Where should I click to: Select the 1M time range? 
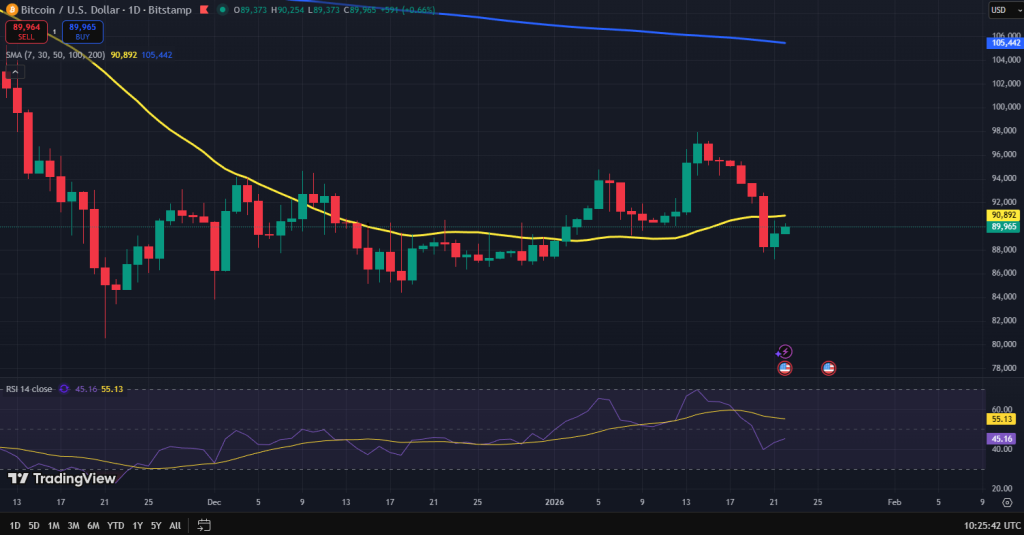point(54,525)
